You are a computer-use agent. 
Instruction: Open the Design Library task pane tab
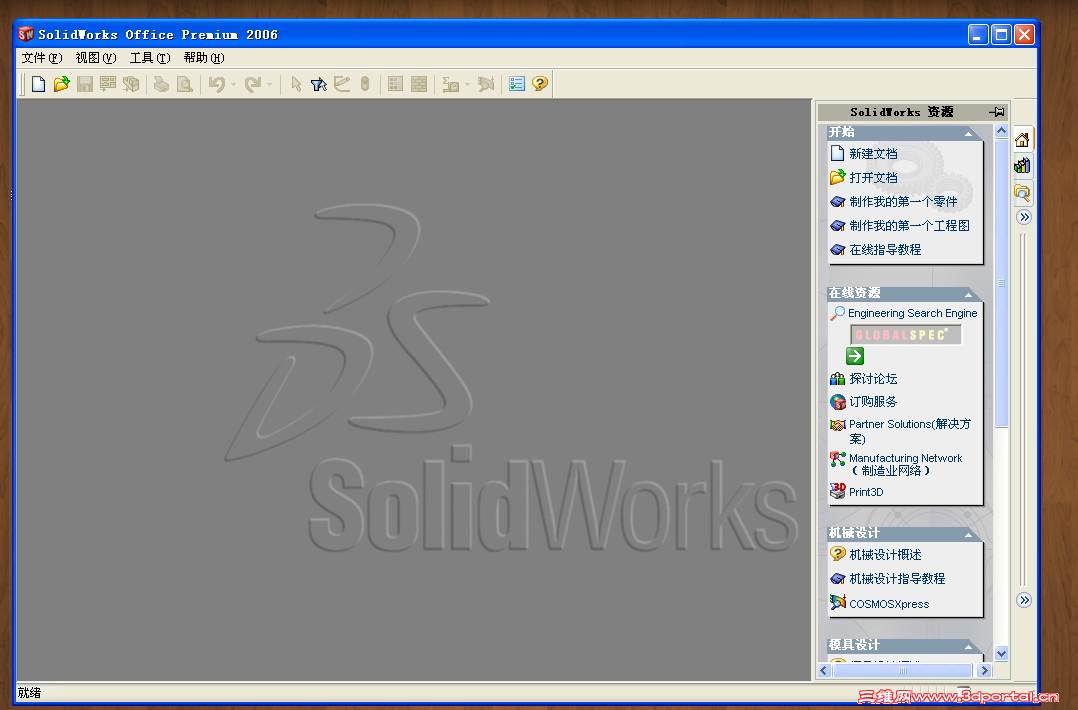point(1022,166)
